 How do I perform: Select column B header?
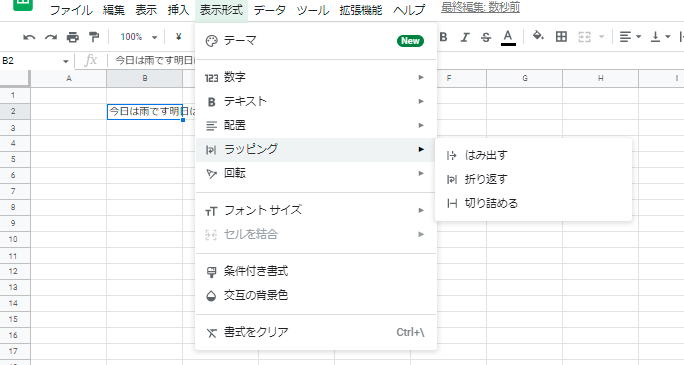point(144,78)
